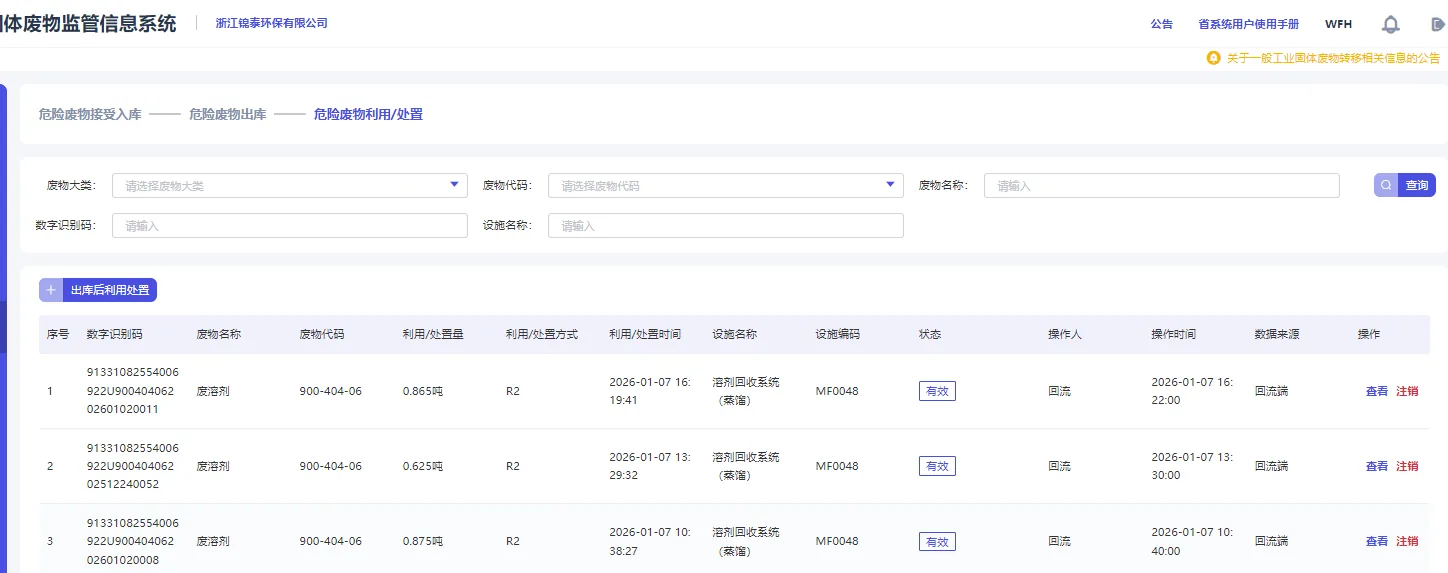Click identifier ending 02601020011
The image size is (1448, 573).
point(133,391)
